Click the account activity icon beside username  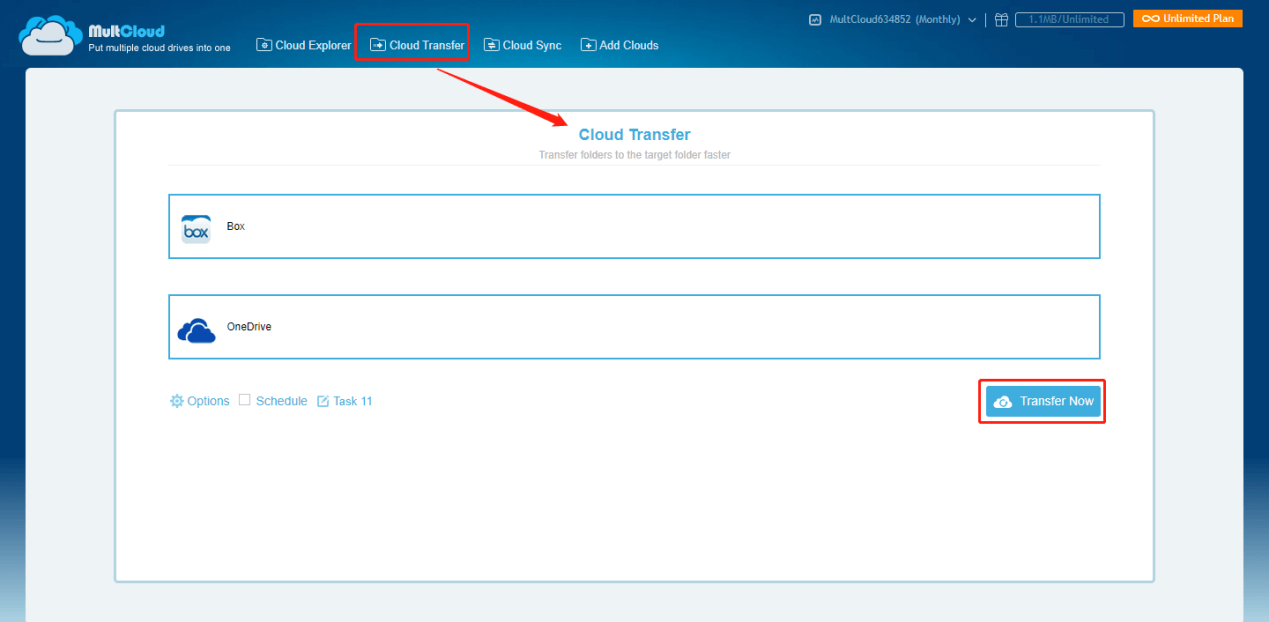click(x=815, y=19)
